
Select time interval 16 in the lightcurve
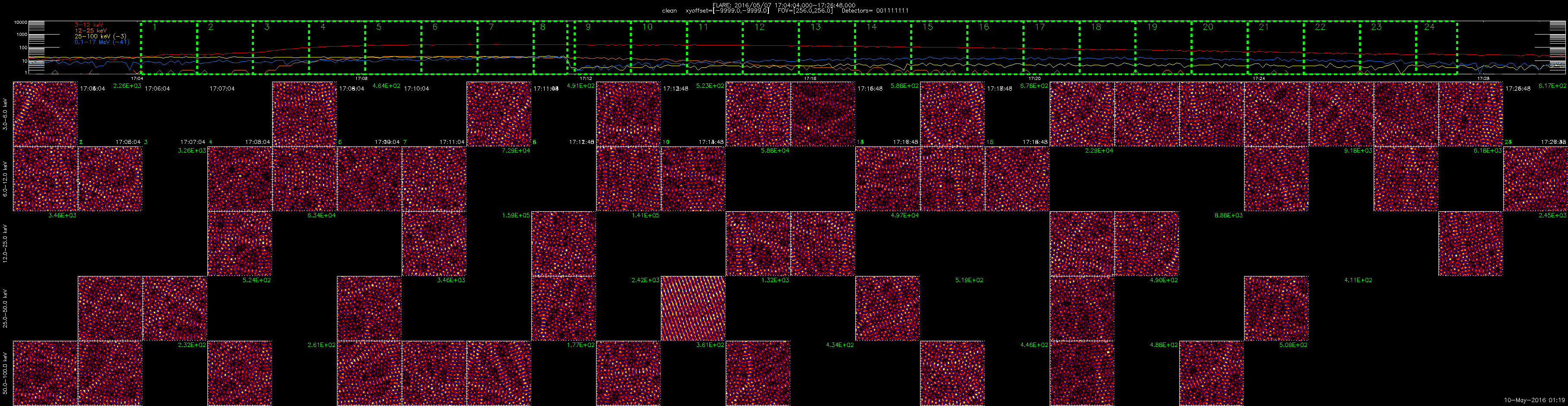[x=995, y=48]
